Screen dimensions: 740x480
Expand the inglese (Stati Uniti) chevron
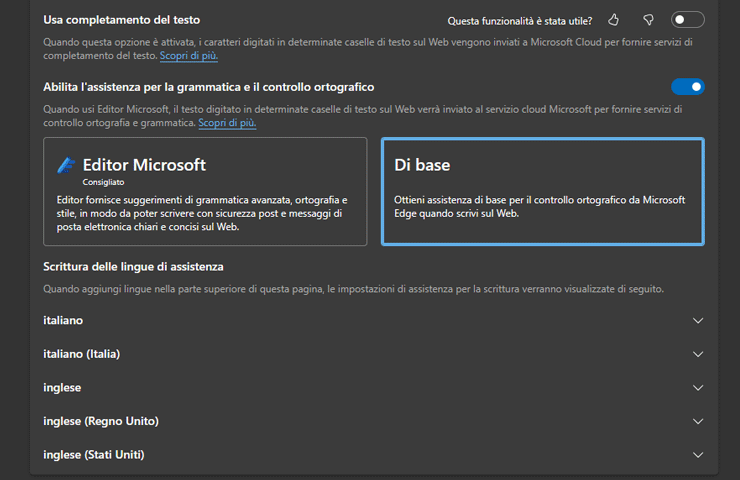click(698, 455)
